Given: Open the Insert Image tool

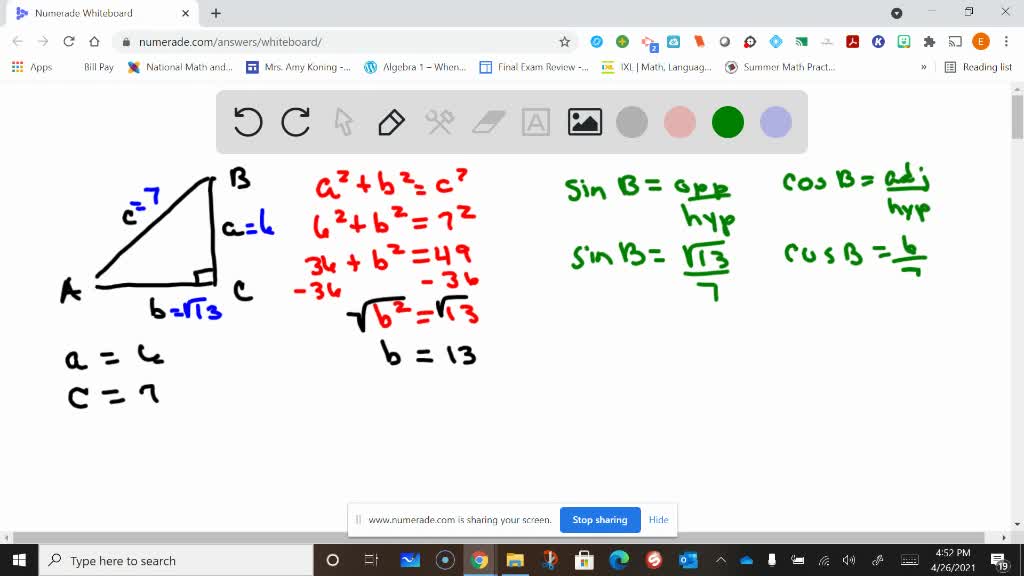Looking at the screenshot, I should pyautogui.click(x=585, y=122).
